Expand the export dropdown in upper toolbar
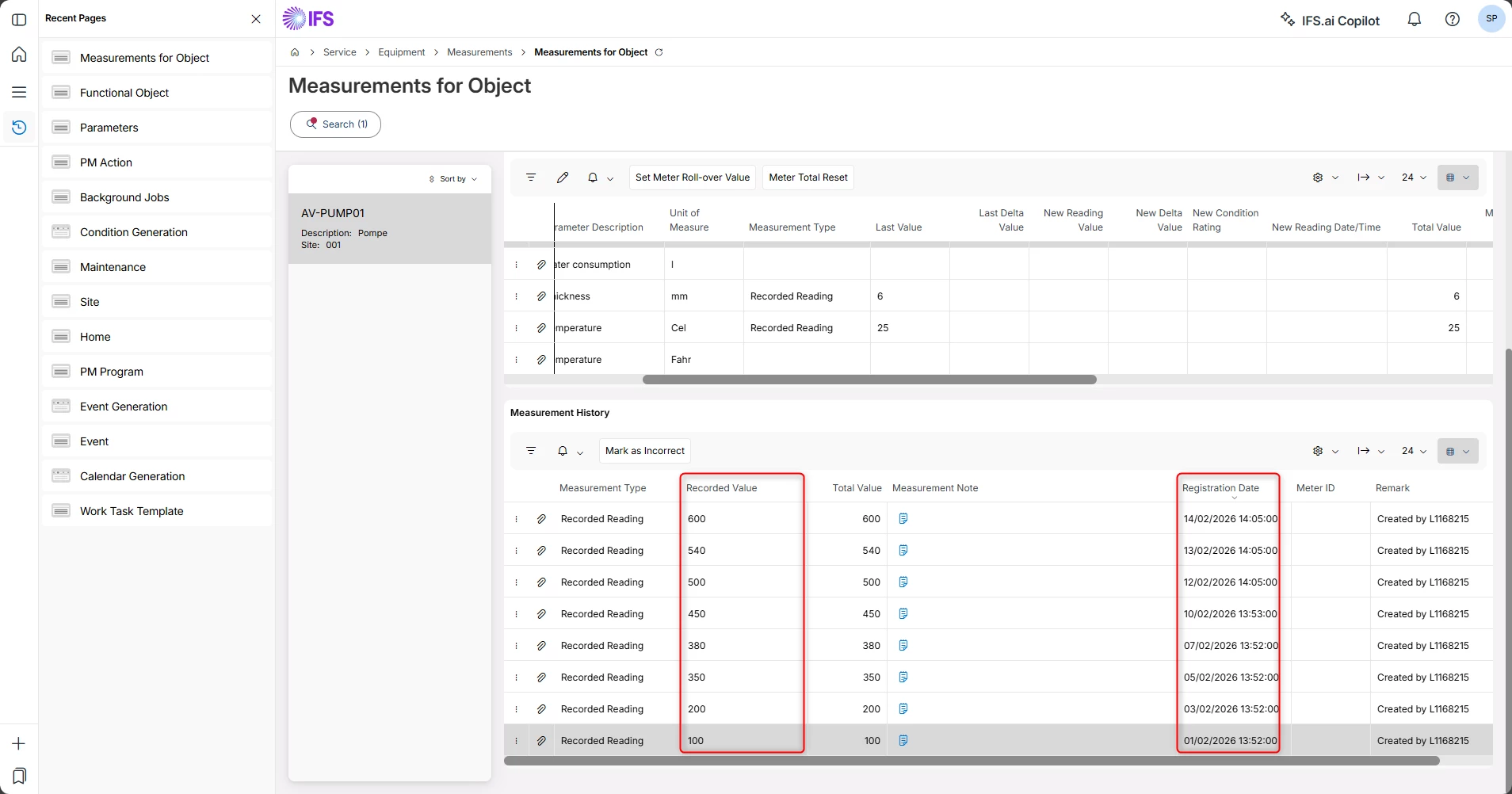Image resolution: width=1512 pixels, height=794 pixels. tap(1370, 178)
